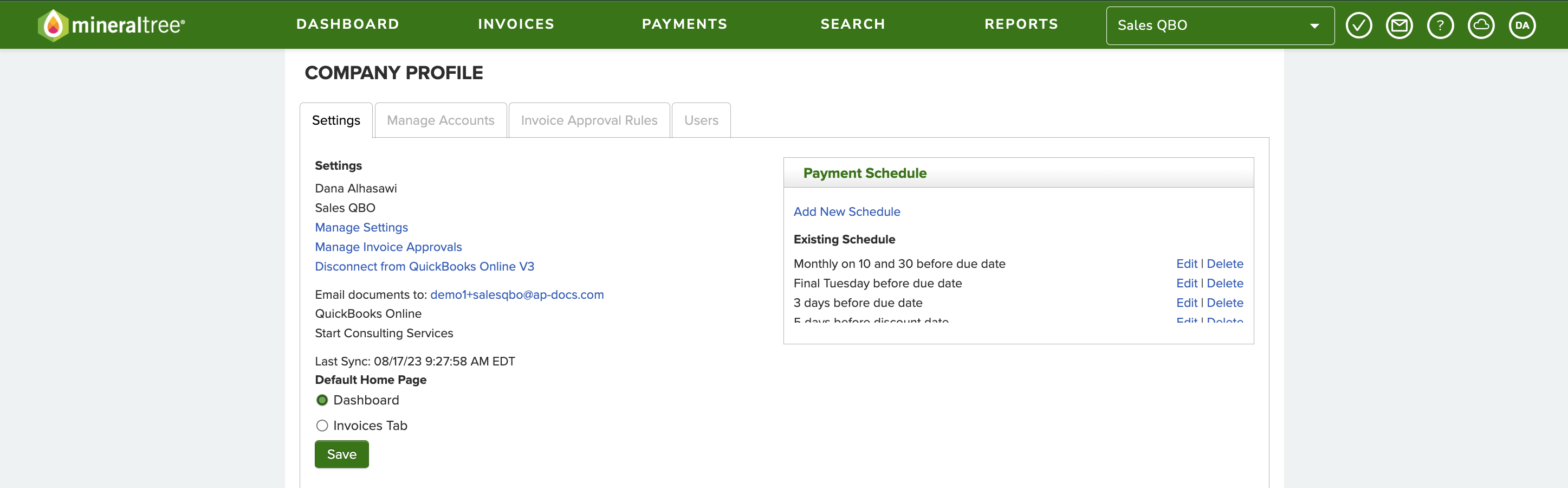1568x488 pixels.
Task: Click the Start Consulting Services text
Action: point(384,333)
